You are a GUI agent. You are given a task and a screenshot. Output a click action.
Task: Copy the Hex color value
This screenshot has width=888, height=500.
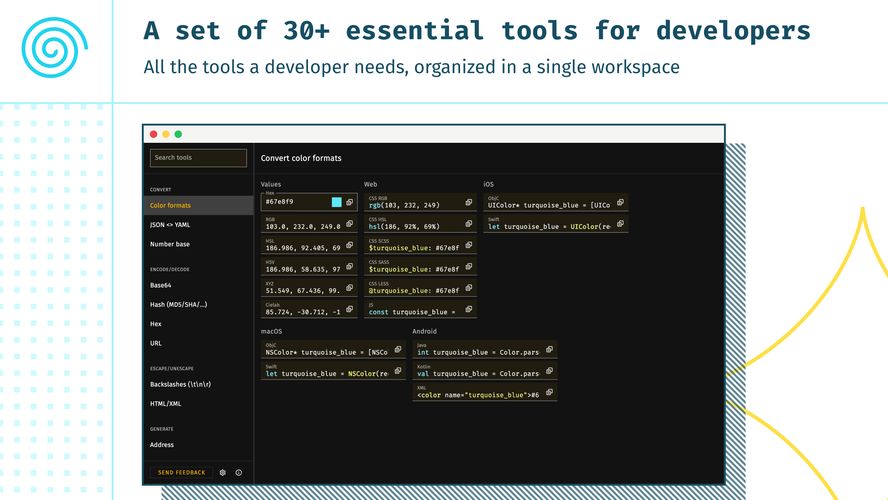[349, 202]
